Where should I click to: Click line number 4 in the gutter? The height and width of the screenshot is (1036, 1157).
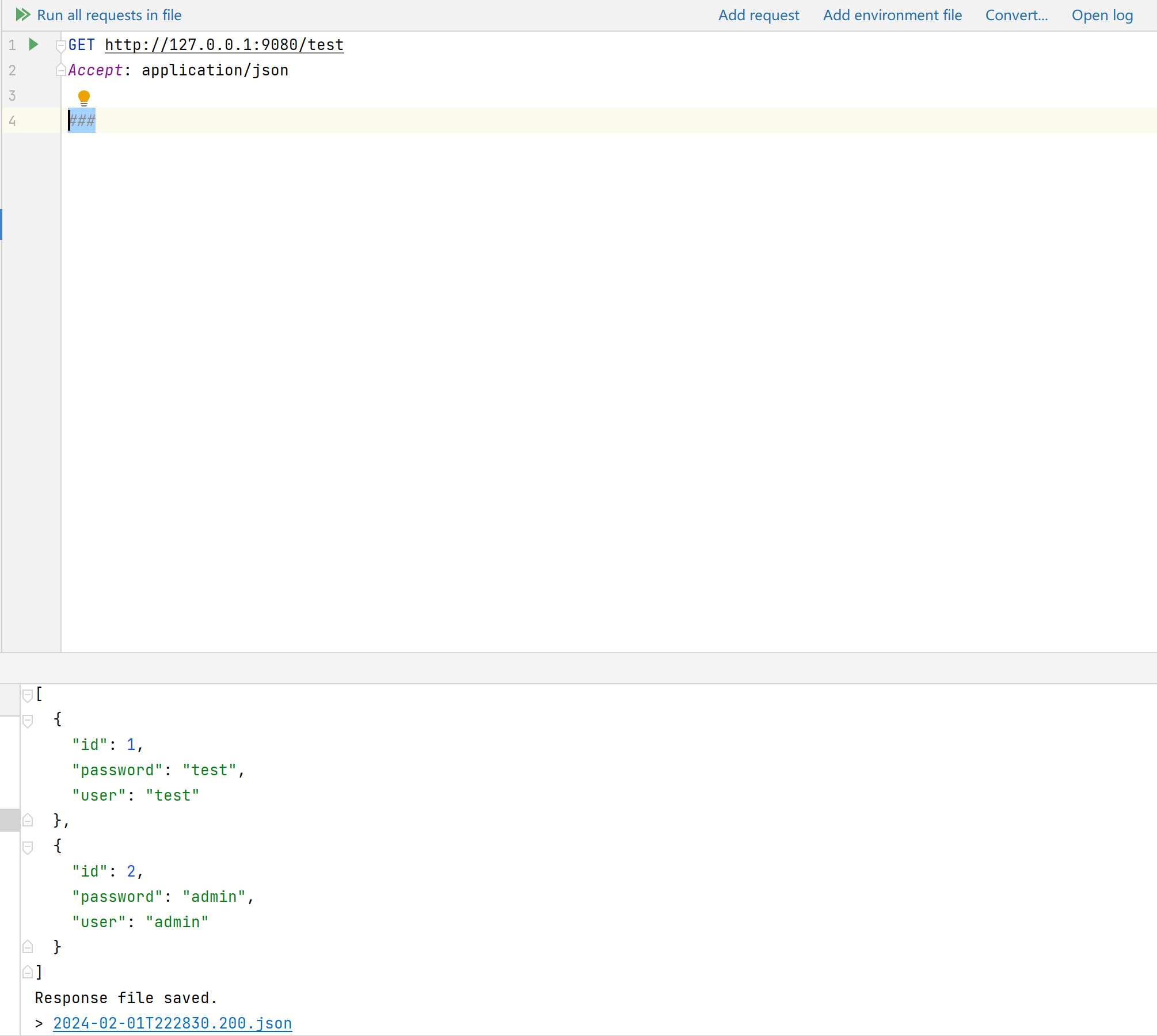click(x=12, y=121)
